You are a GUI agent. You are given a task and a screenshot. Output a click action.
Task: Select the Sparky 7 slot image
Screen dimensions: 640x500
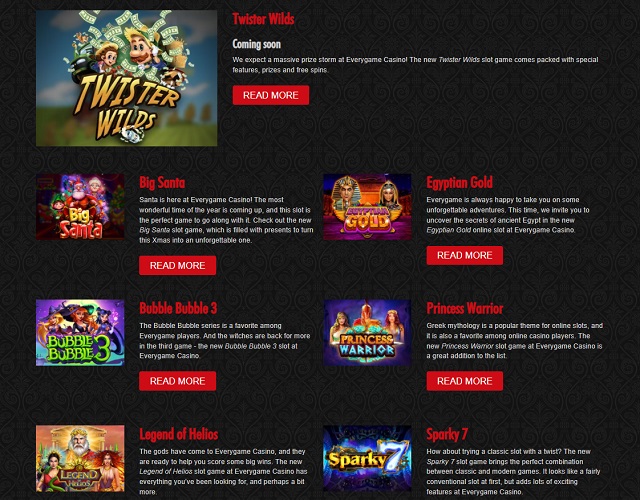[x=367, y=458]
